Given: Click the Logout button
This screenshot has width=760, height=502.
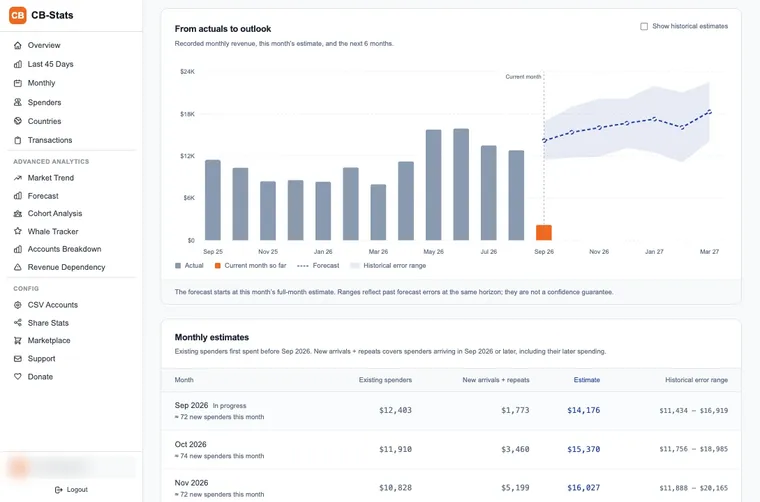Looking at the screenshot, I should click(71, 490).
